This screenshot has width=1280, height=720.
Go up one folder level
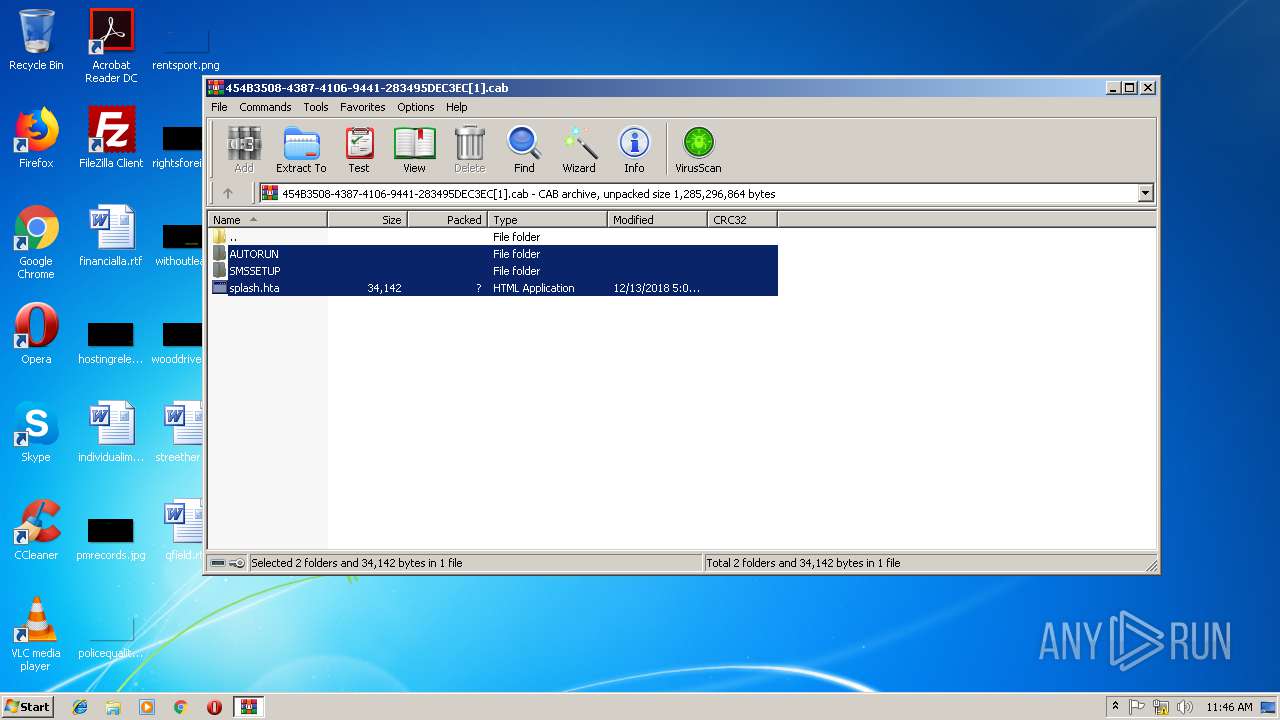click(228, 194)
